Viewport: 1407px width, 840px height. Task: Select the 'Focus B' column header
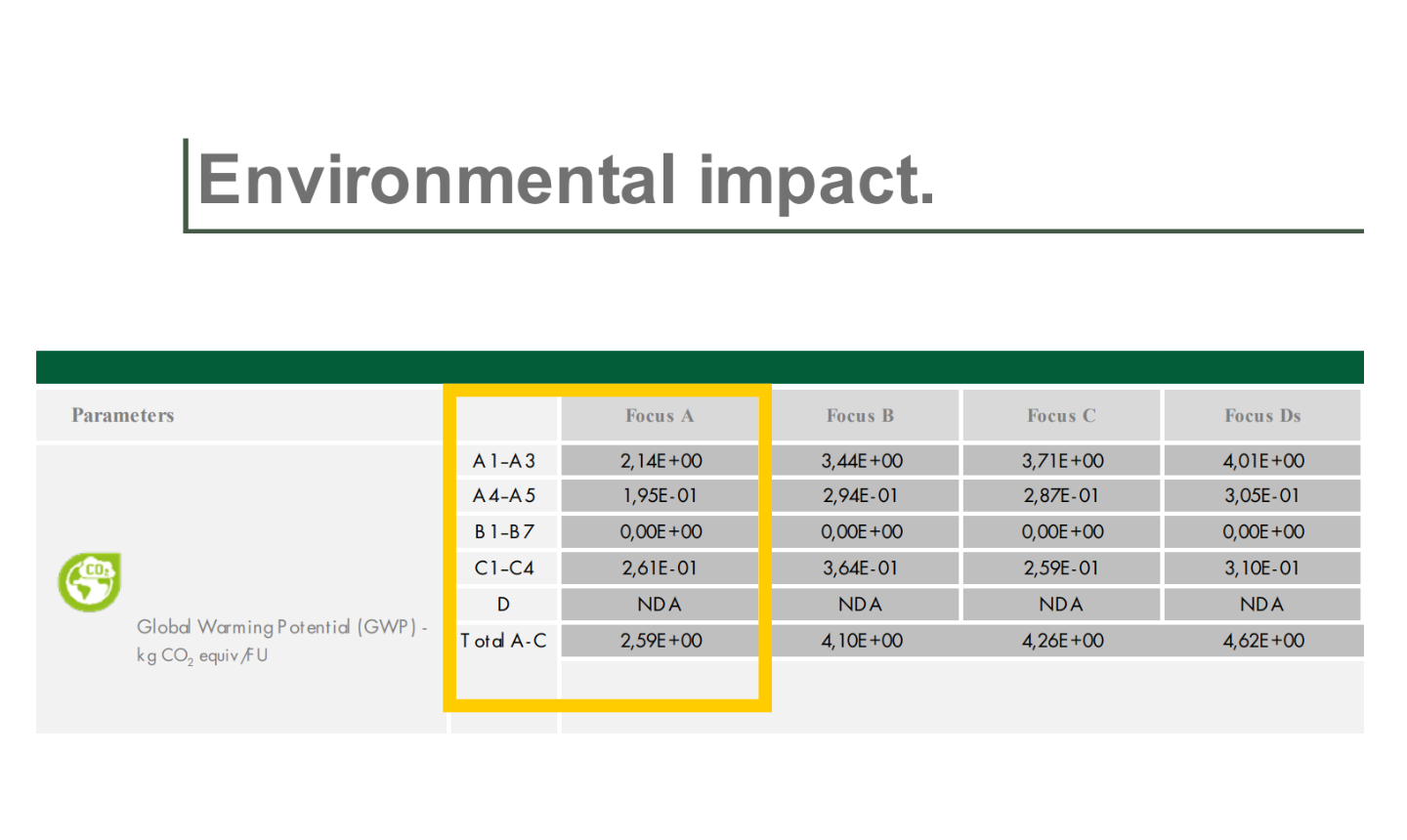point(861,416)
